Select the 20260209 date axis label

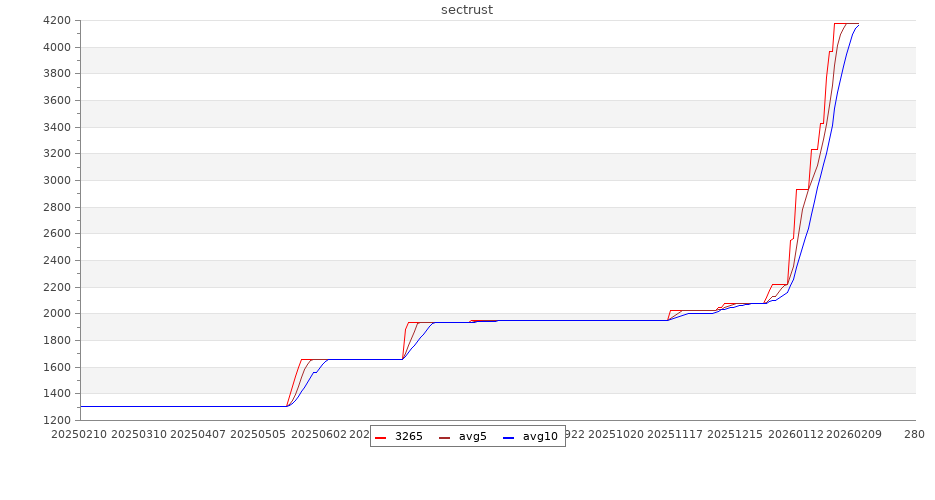[x=856, y=434]
